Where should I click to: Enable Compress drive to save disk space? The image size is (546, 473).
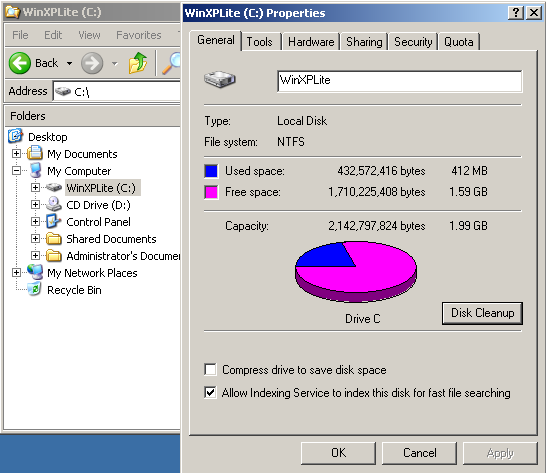pos(210,370)
